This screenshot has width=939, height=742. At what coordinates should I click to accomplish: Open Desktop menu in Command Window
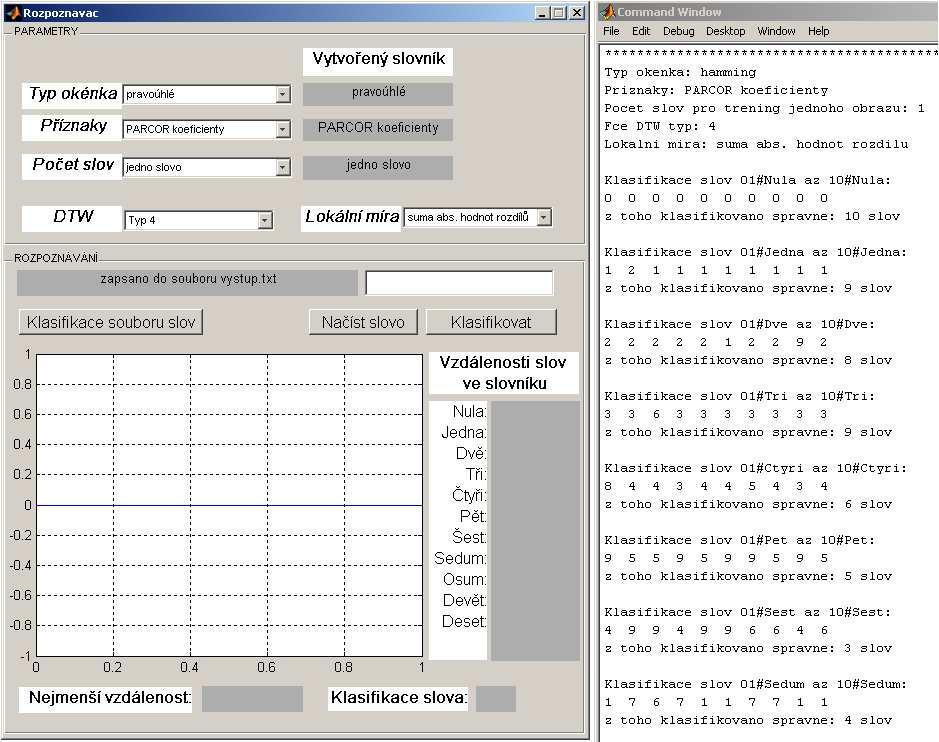[725, 31]
